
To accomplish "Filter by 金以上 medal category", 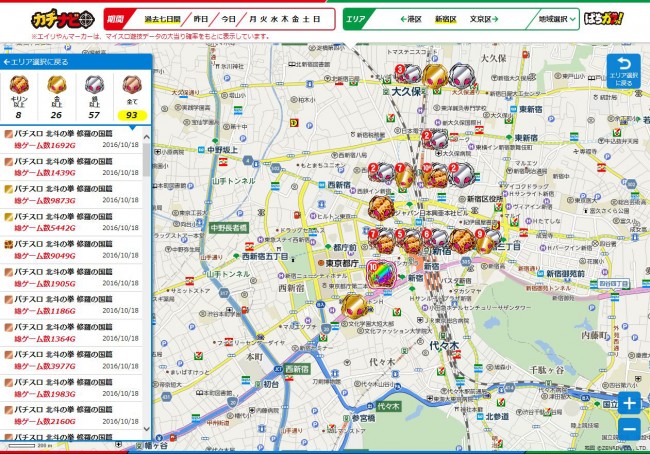I will [56, 96].
